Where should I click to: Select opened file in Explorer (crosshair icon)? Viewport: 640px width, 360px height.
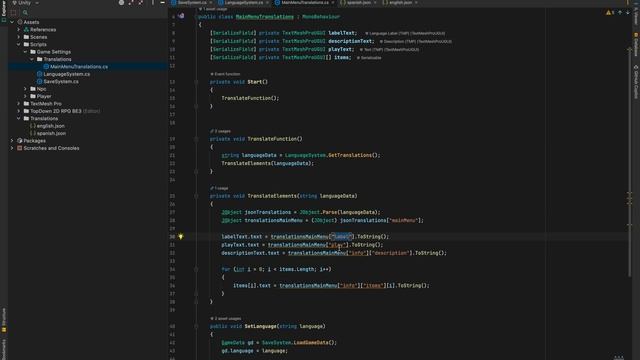click(121, 2)
